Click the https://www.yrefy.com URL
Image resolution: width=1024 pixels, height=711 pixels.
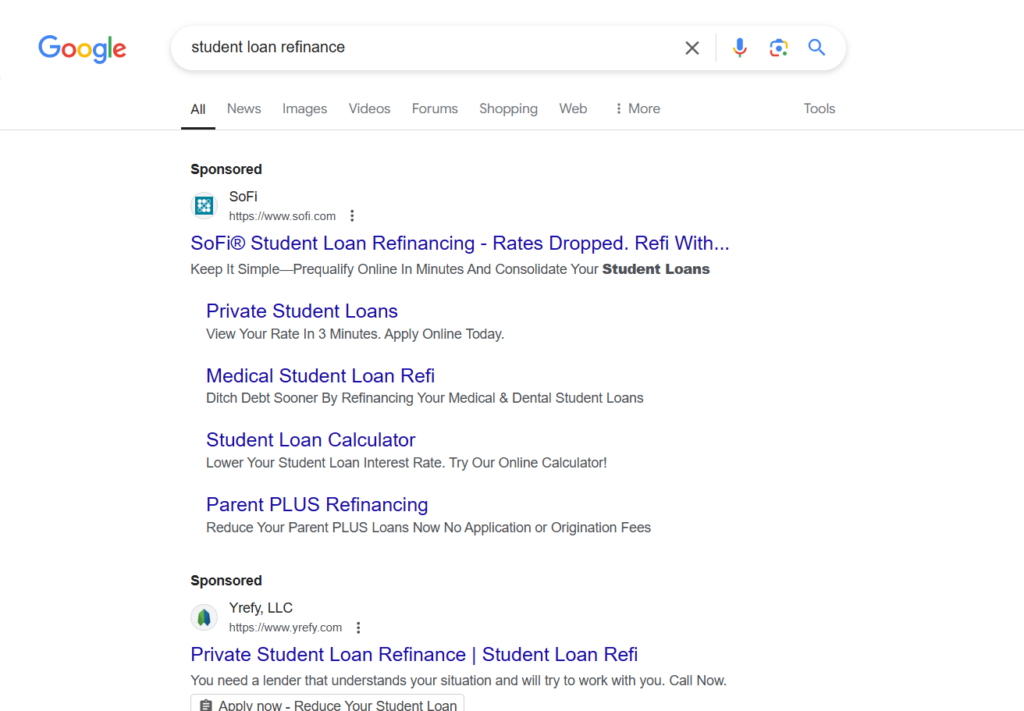(285, 627)
